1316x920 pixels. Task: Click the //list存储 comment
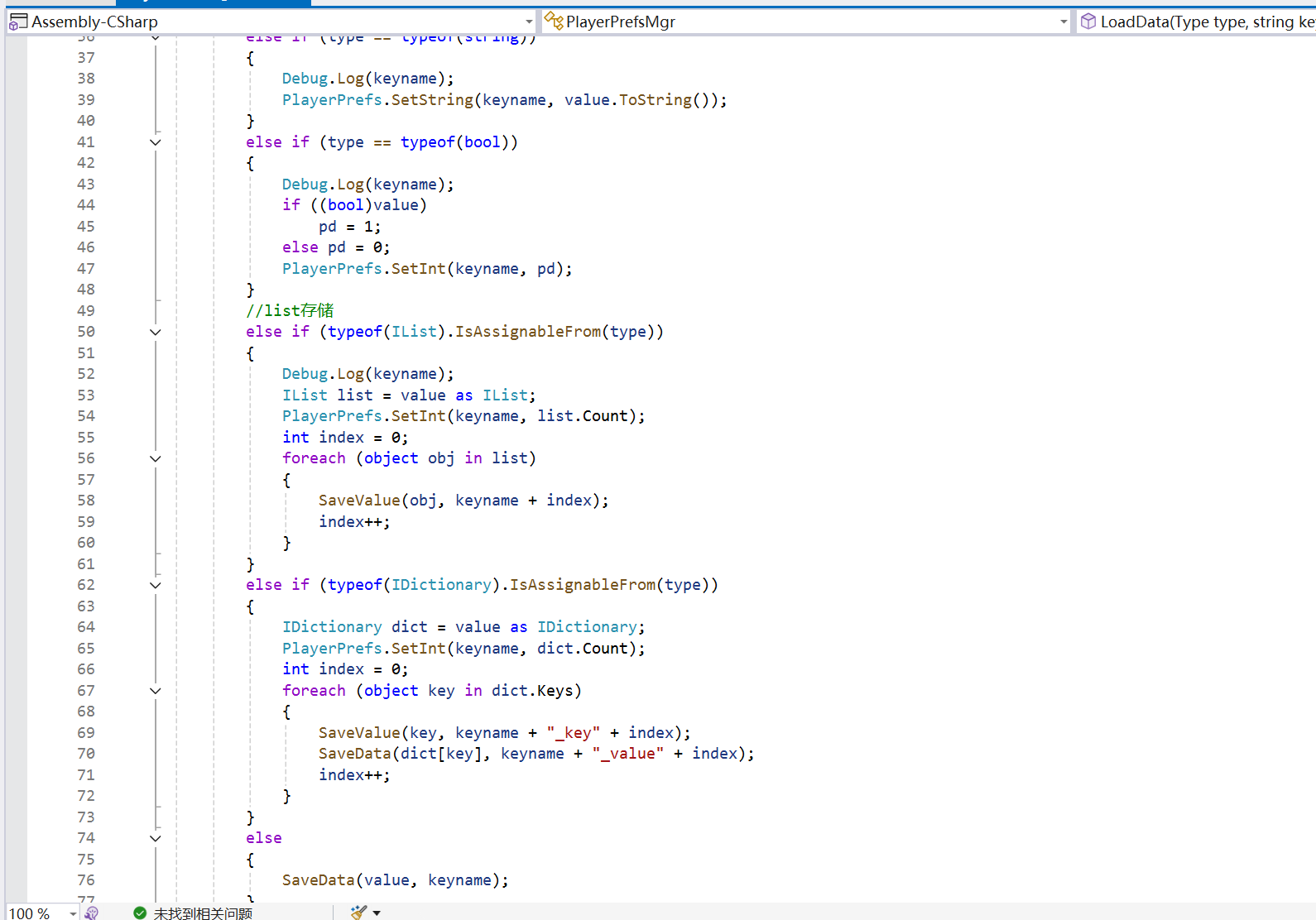290,311
